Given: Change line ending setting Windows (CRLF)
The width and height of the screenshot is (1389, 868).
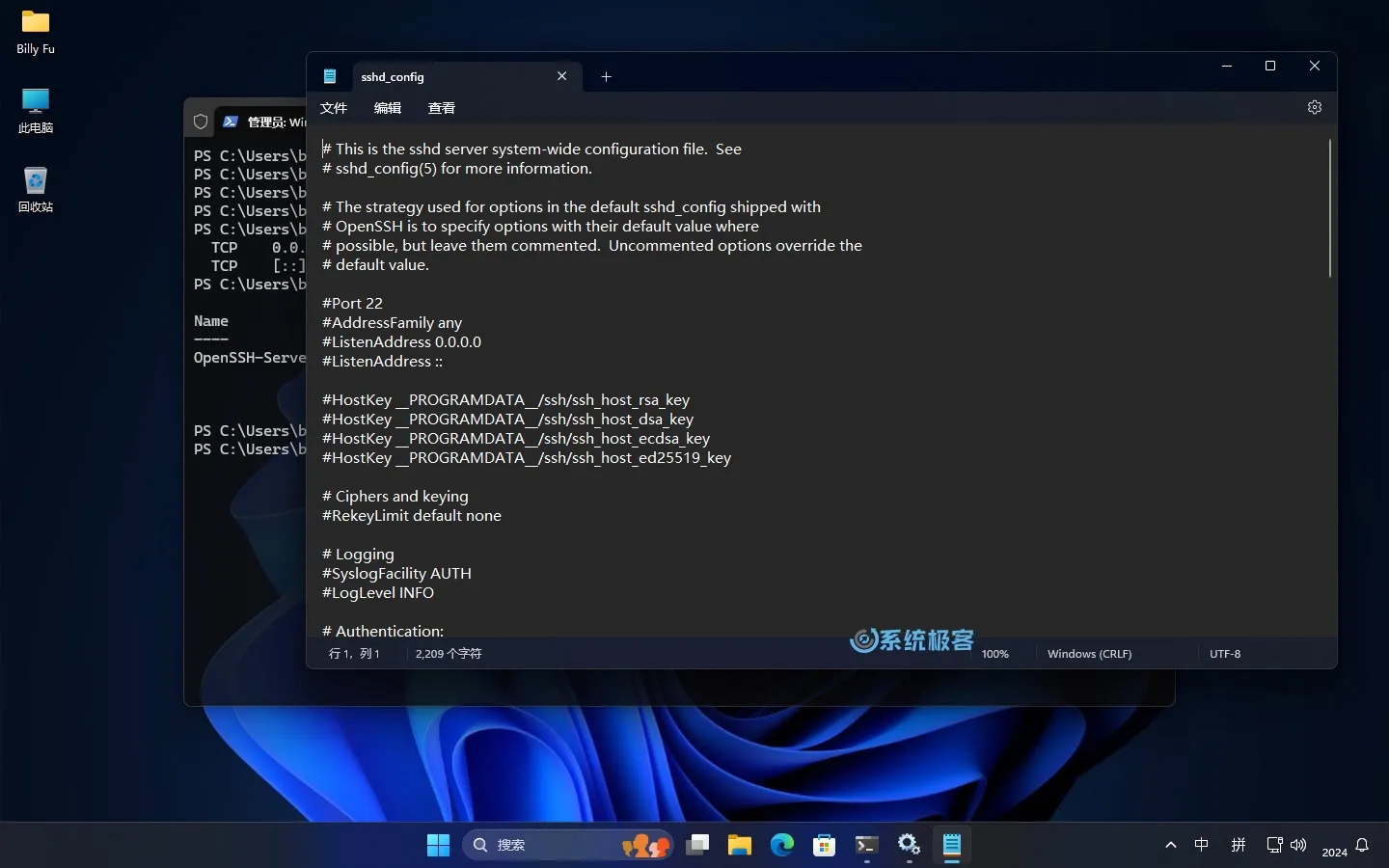Looking at the screenshot, I should tap(1089, 654).
